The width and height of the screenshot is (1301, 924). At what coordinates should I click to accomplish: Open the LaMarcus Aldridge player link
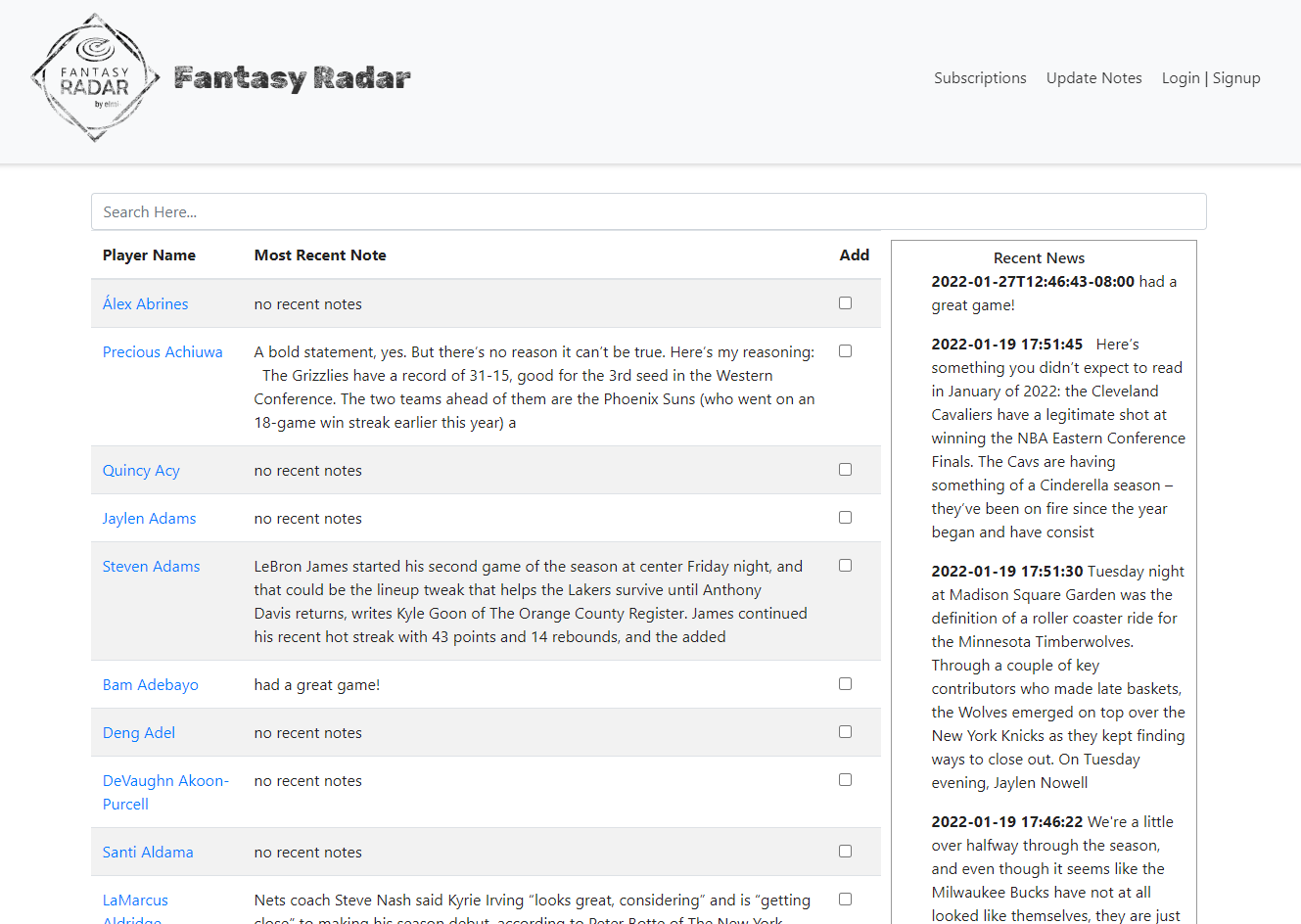click(135, 908)
